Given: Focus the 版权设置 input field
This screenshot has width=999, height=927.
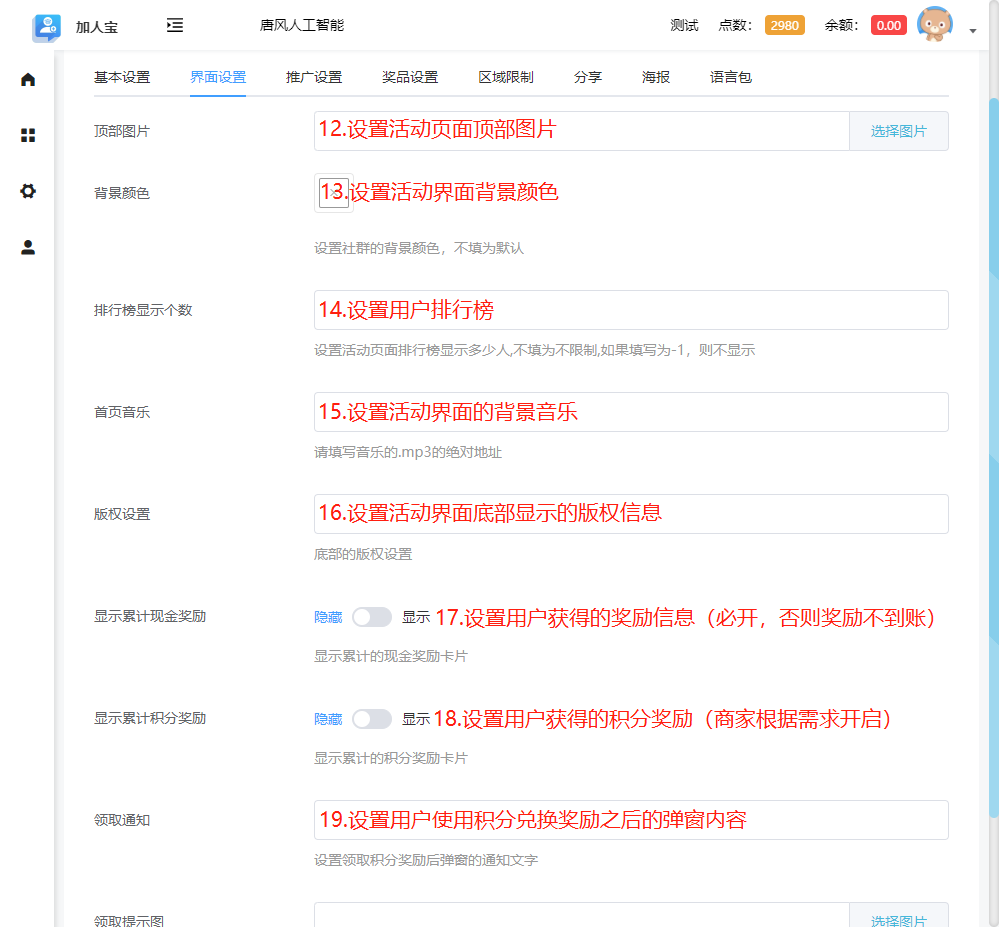Looking at the screenshot, I should 631,514.
